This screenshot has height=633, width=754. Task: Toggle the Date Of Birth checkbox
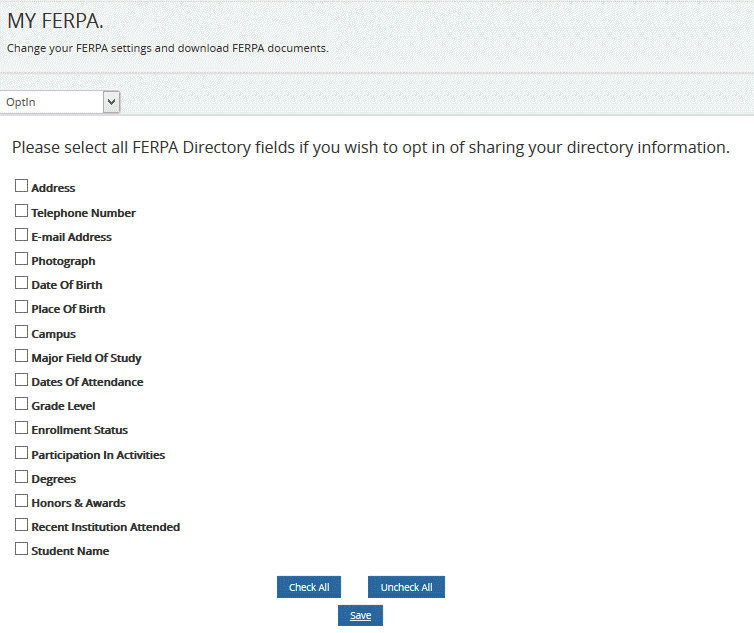21,283
